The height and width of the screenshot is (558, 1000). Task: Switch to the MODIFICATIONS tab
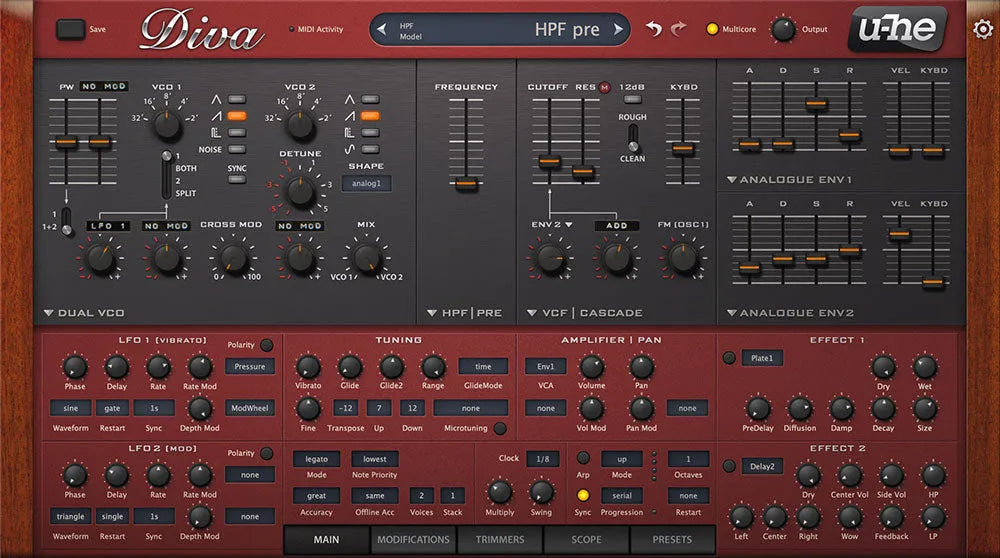tap(413, 540)
